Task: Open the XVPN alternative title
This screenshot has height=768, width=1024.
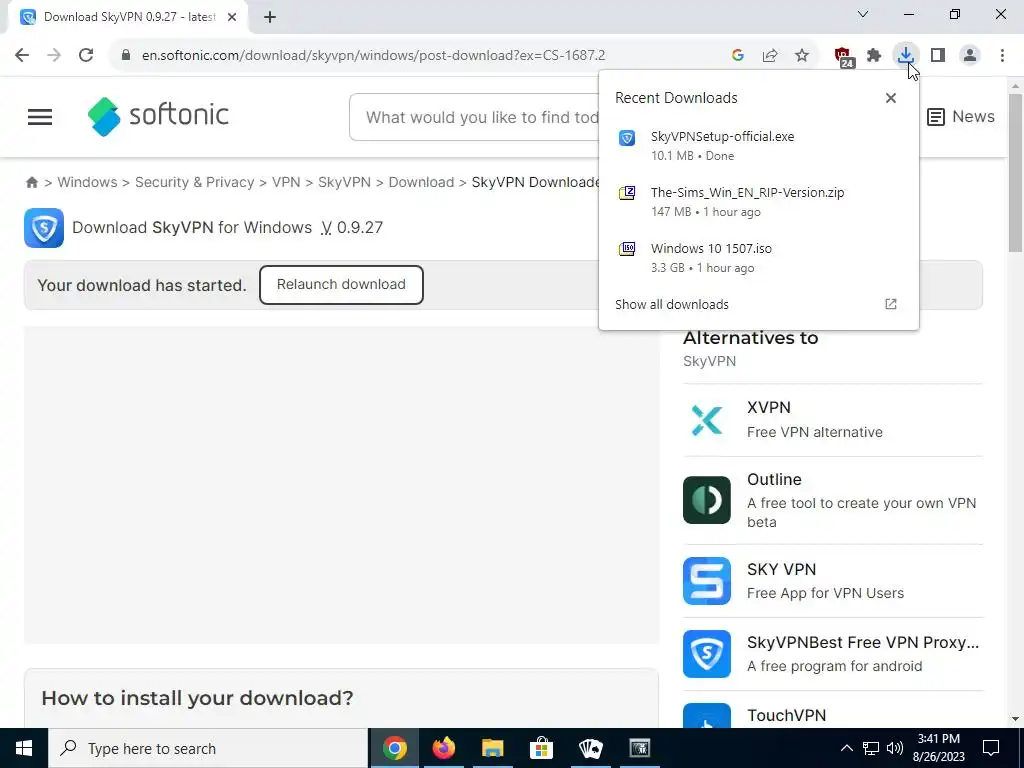Action: [x=769, y=408]
